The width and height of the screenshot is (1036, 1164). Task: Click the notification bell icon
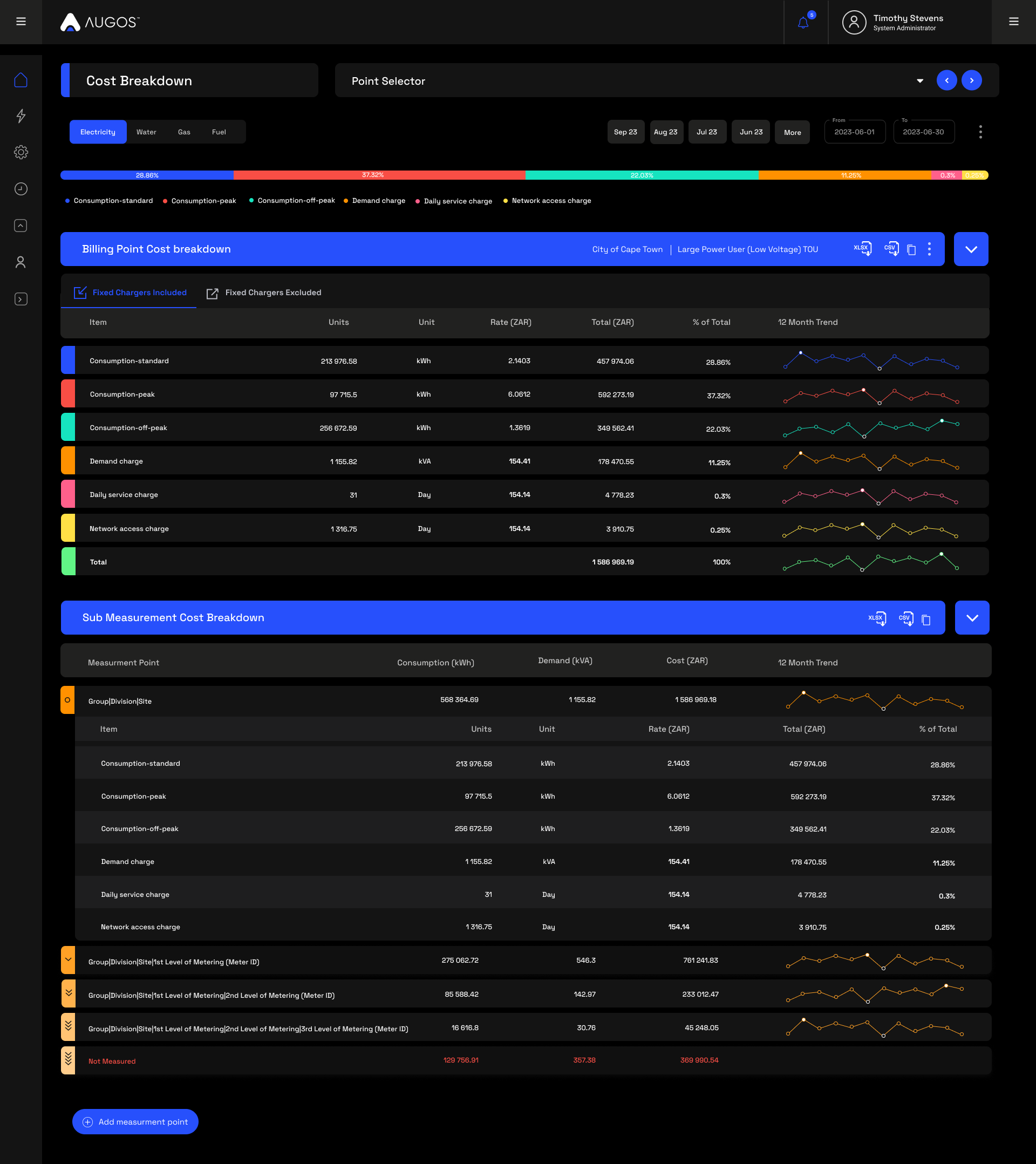click(x=803, y=23)
